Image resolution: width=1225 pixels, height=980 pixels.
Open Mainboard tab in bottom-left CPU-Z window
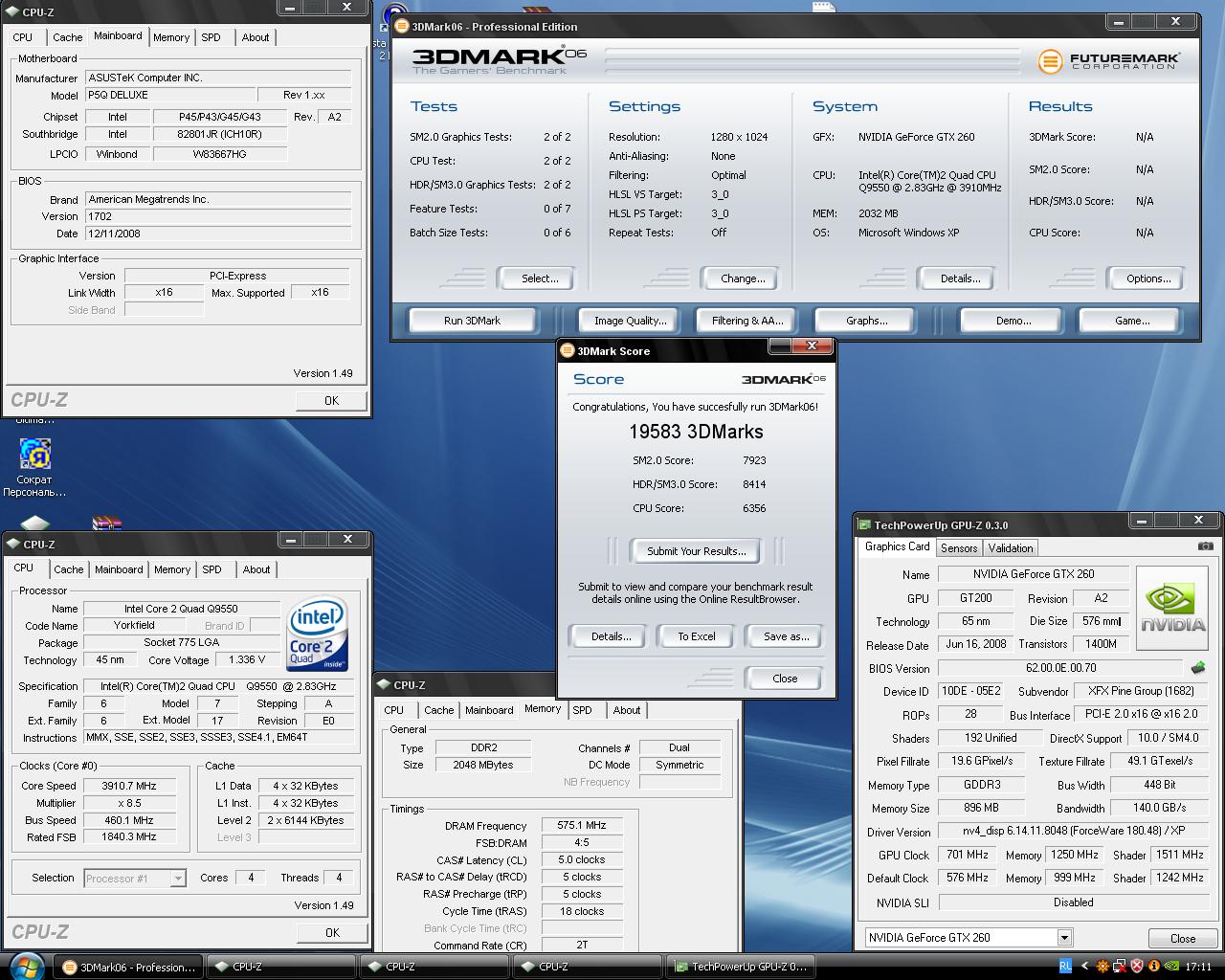coord(119,569)
